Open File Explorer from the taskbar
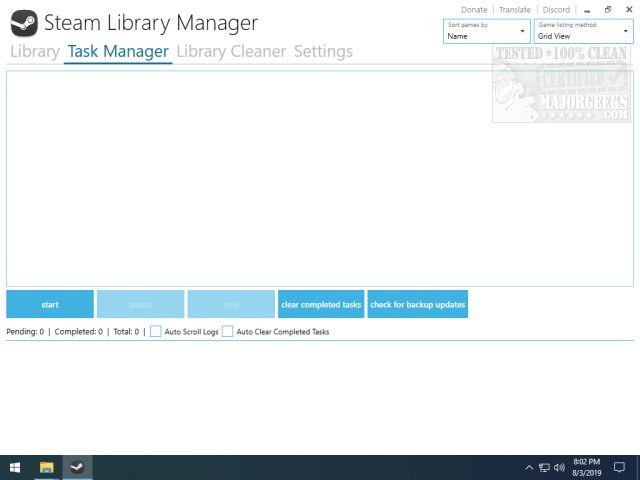Screen dimensions: 640x480 47,467
